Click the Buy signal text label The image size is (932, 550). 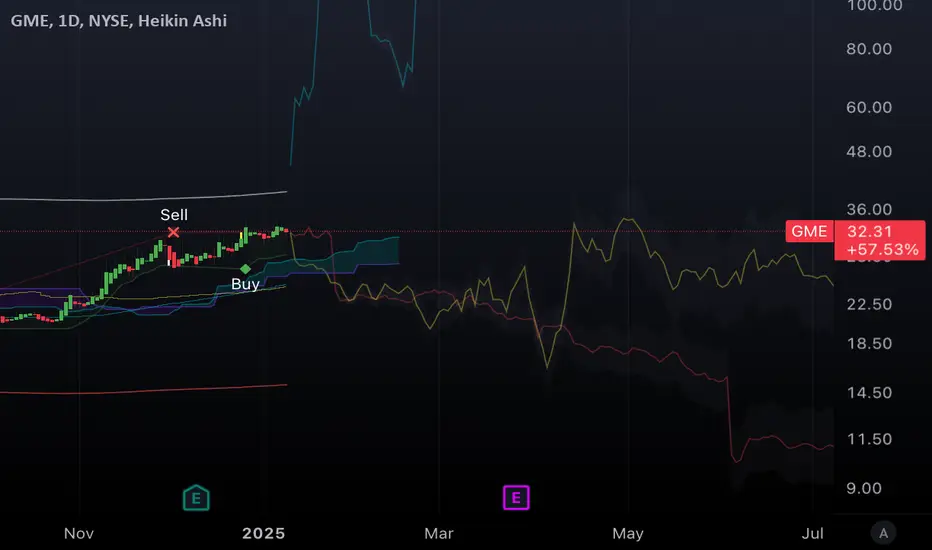point(245,284)
